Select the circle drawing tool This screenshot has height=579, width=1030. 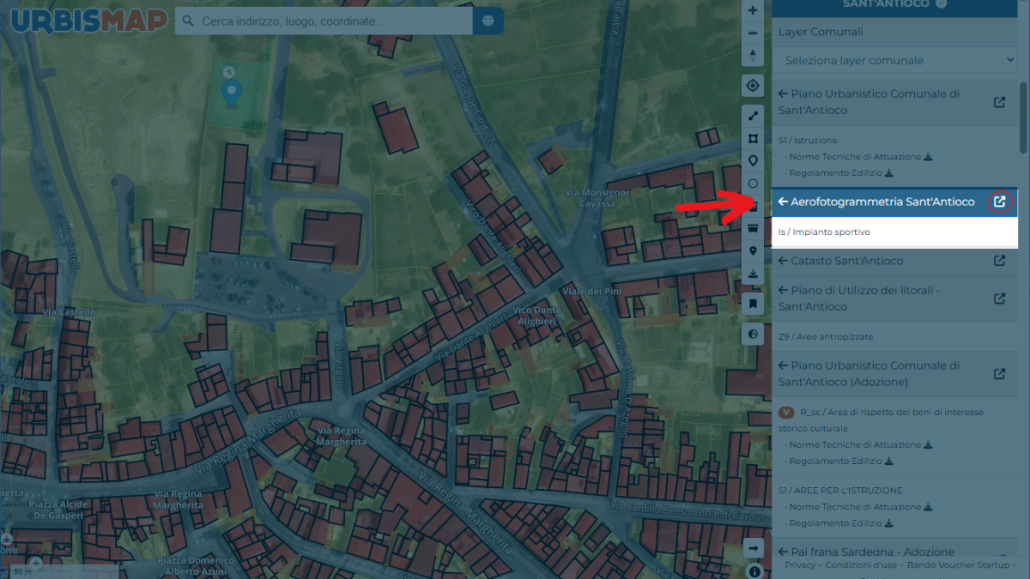(753, 183)
